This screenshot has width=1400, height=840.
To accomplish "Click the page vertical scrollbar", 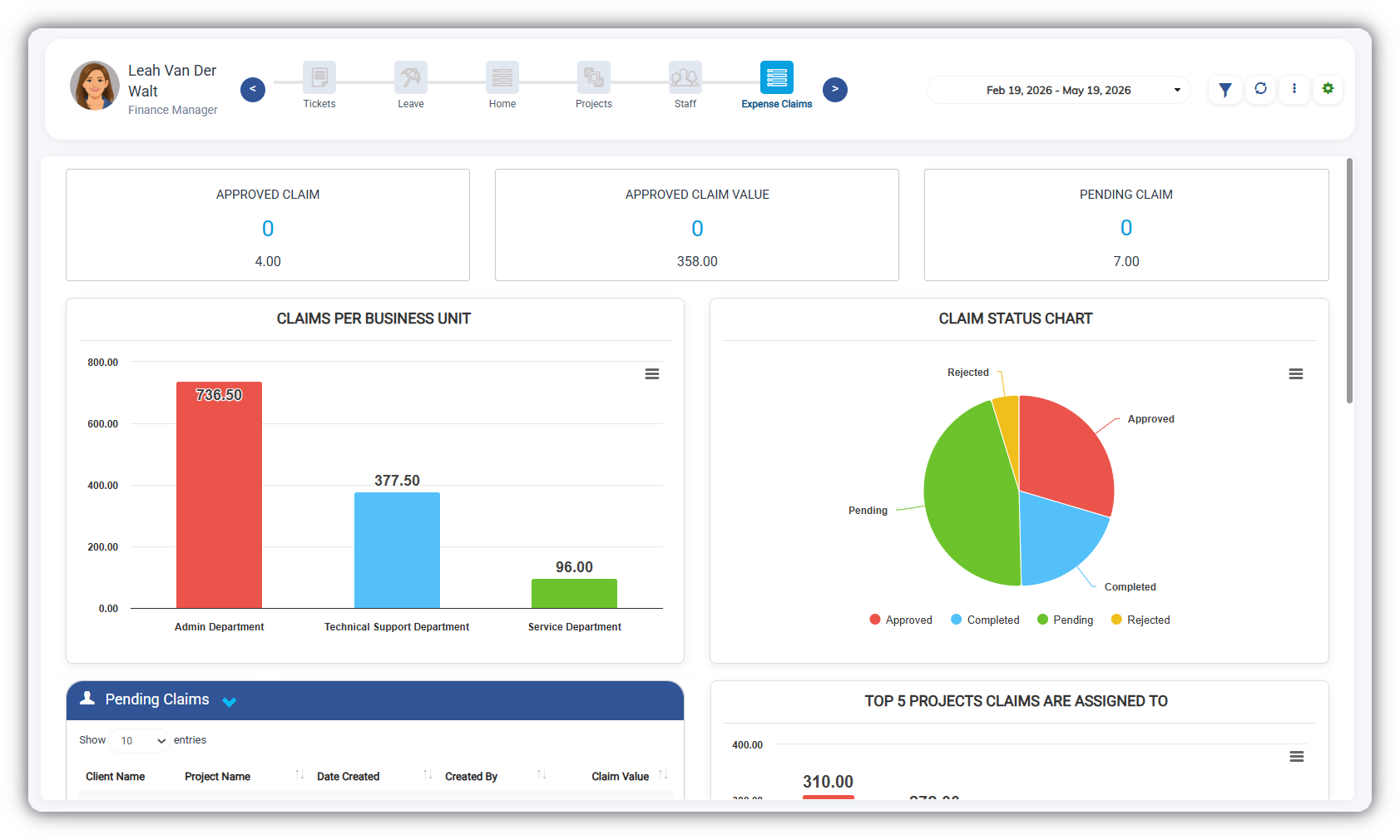I will click(1349, 280).
